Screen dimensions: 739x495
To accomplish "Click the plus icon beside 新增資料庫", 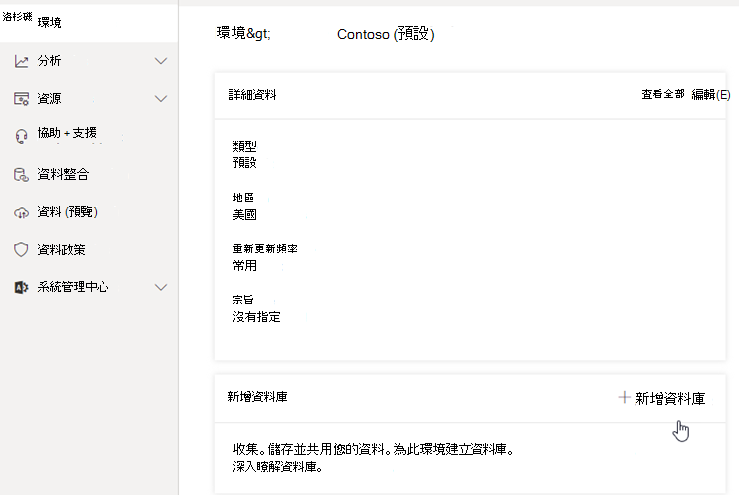I will pyautogui.click(x=624, y=397).
